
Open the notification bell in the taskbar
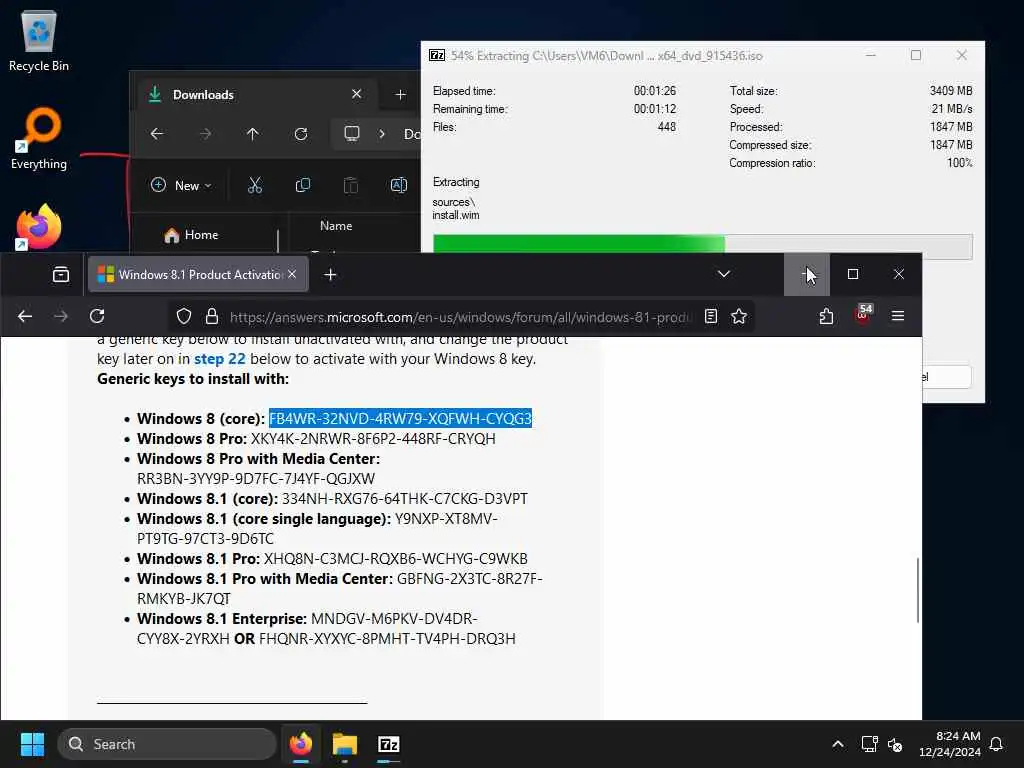tap(997, 744)
